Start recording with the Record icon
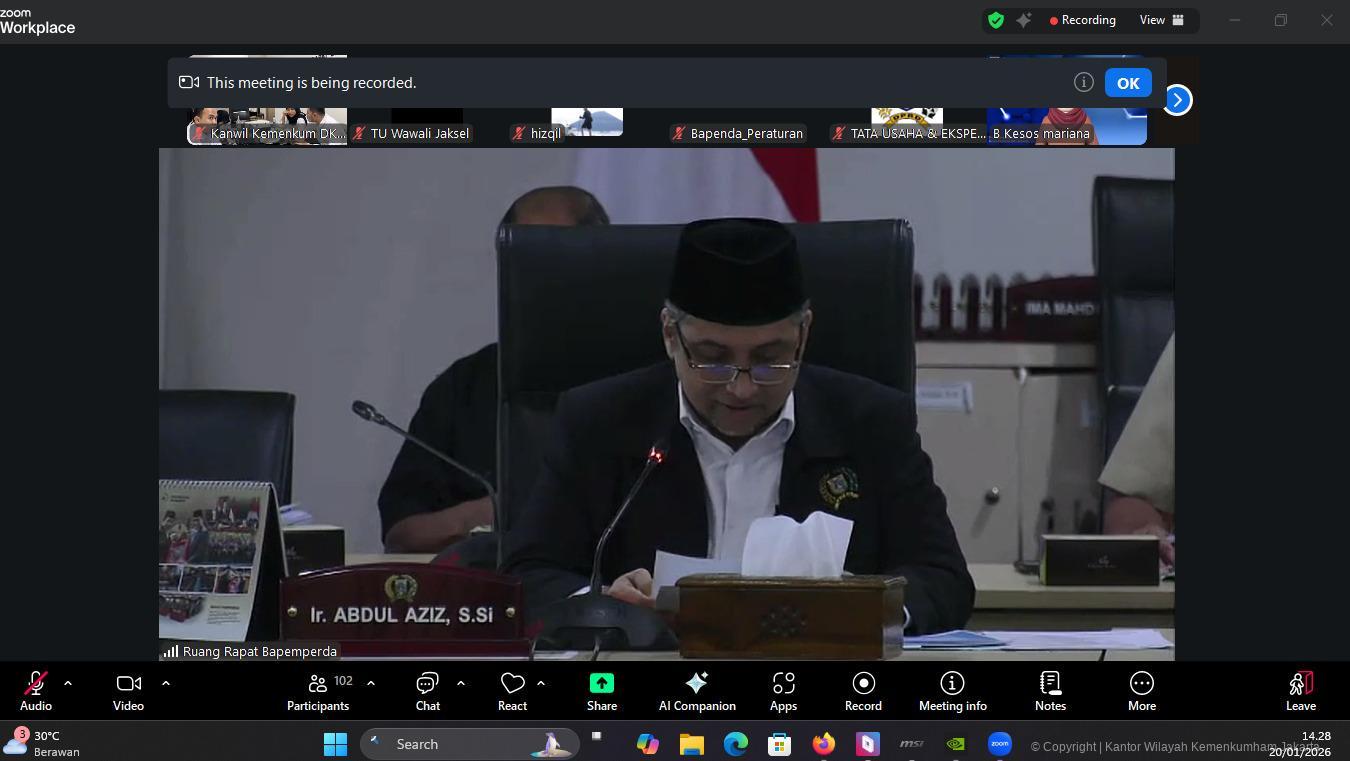The height and width of the screenshot is (761, 1350). [863, 691]
